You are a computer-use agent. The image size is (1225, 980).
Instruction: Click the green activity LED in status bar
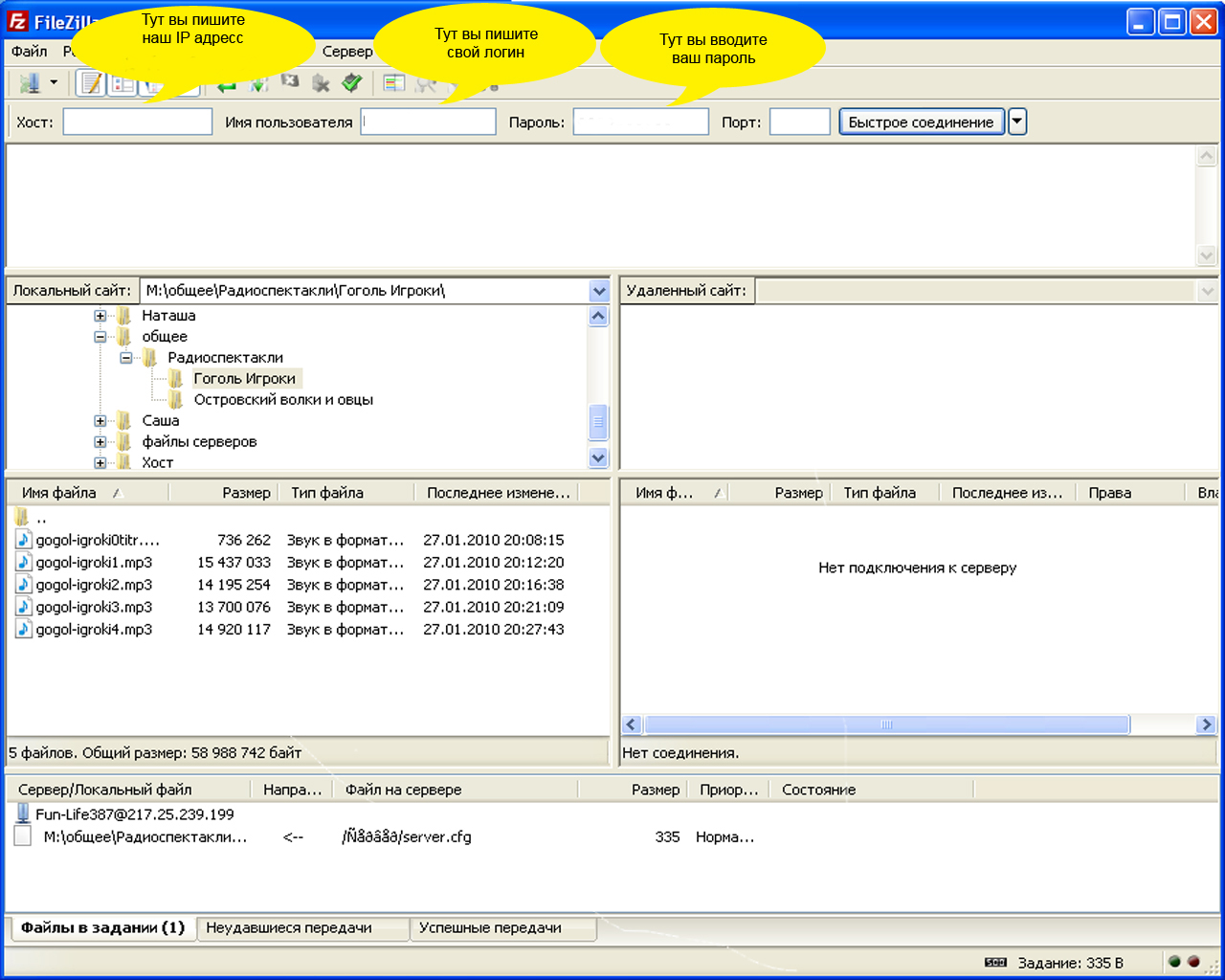(x=1174, y=962)
